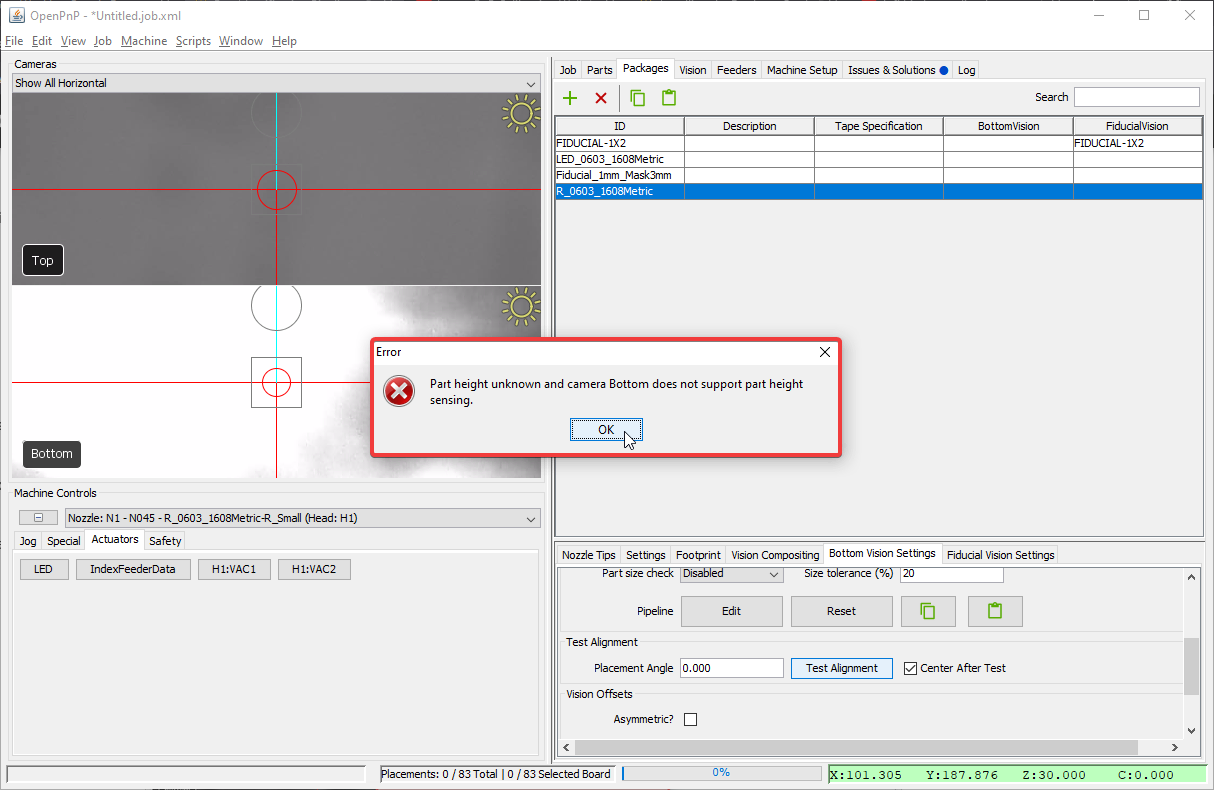
Task: Click the red delete package icon
Action: pos(601,98)
